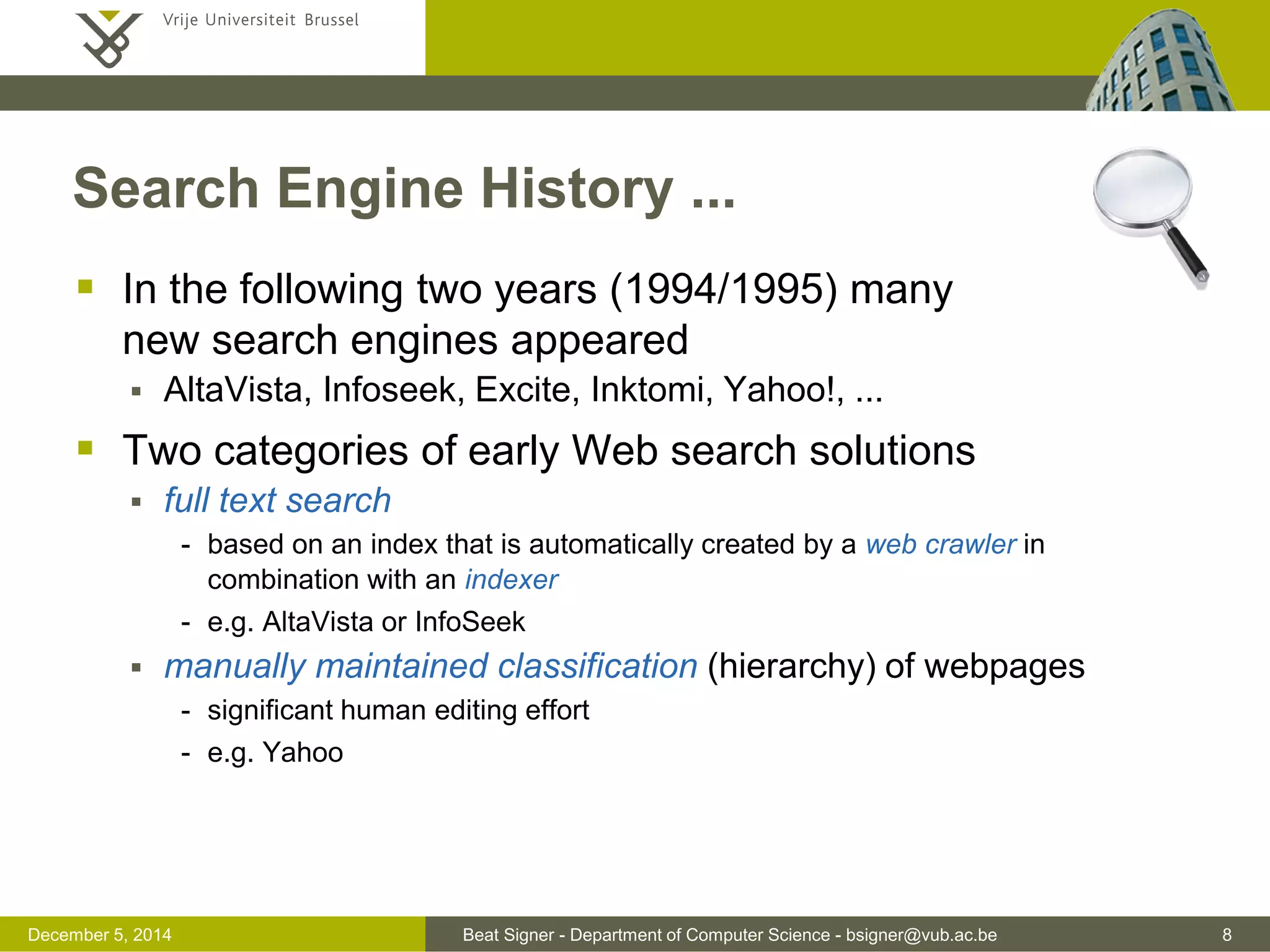Click the building photo in header

pyautogui.click(x=1161, y=59)
